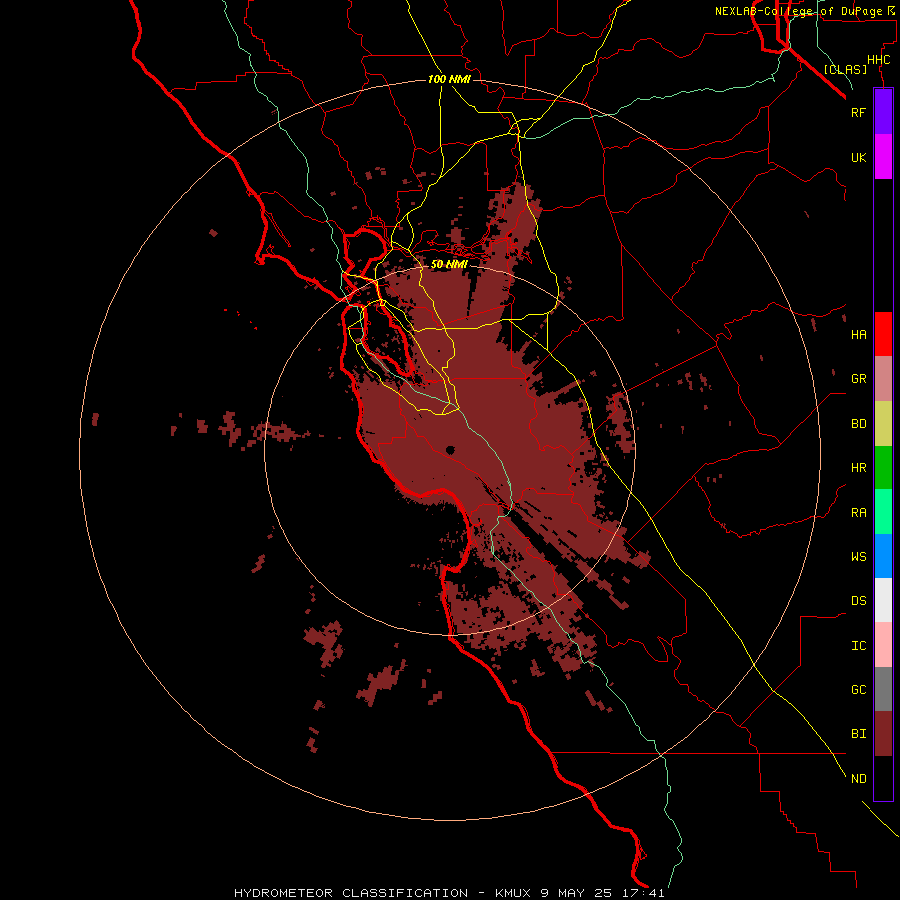Viewport: 900px width, 900px height.
Task: Click the brown BI legend swatch
Action: (883, 734)
